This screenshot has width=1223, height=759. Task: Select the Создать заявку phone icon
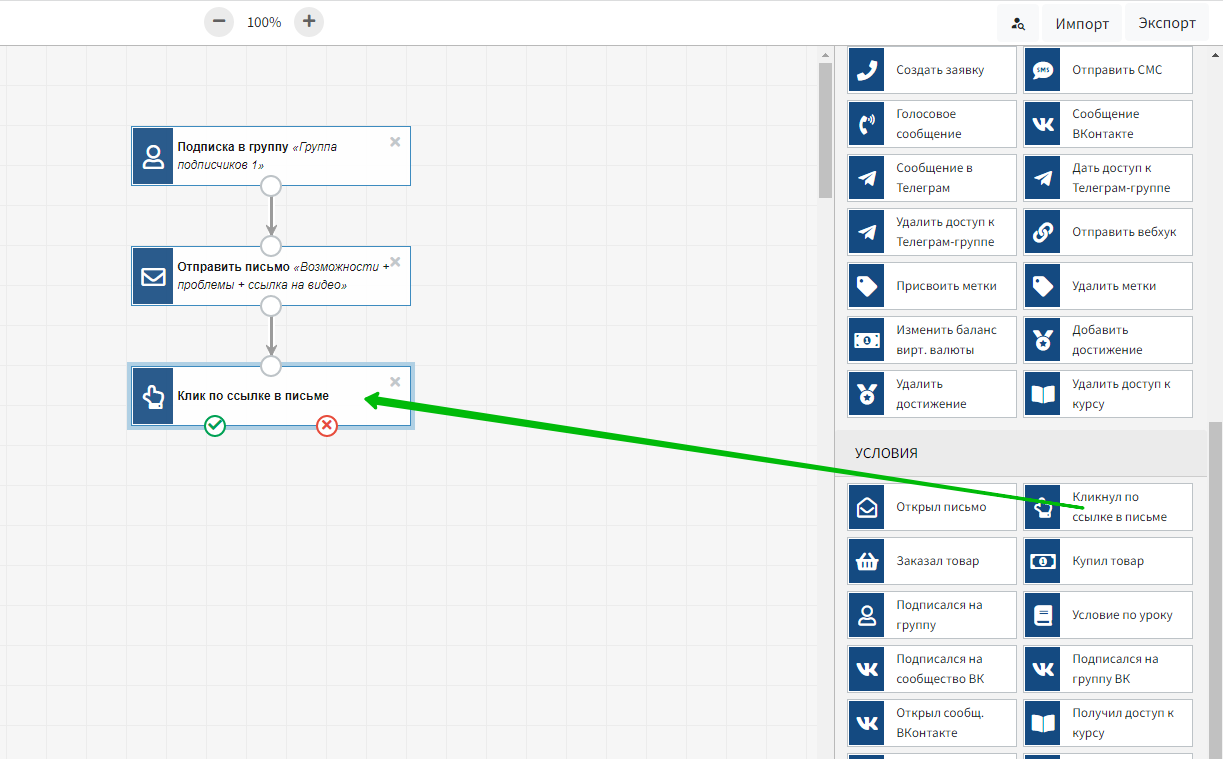pos(867,70)
